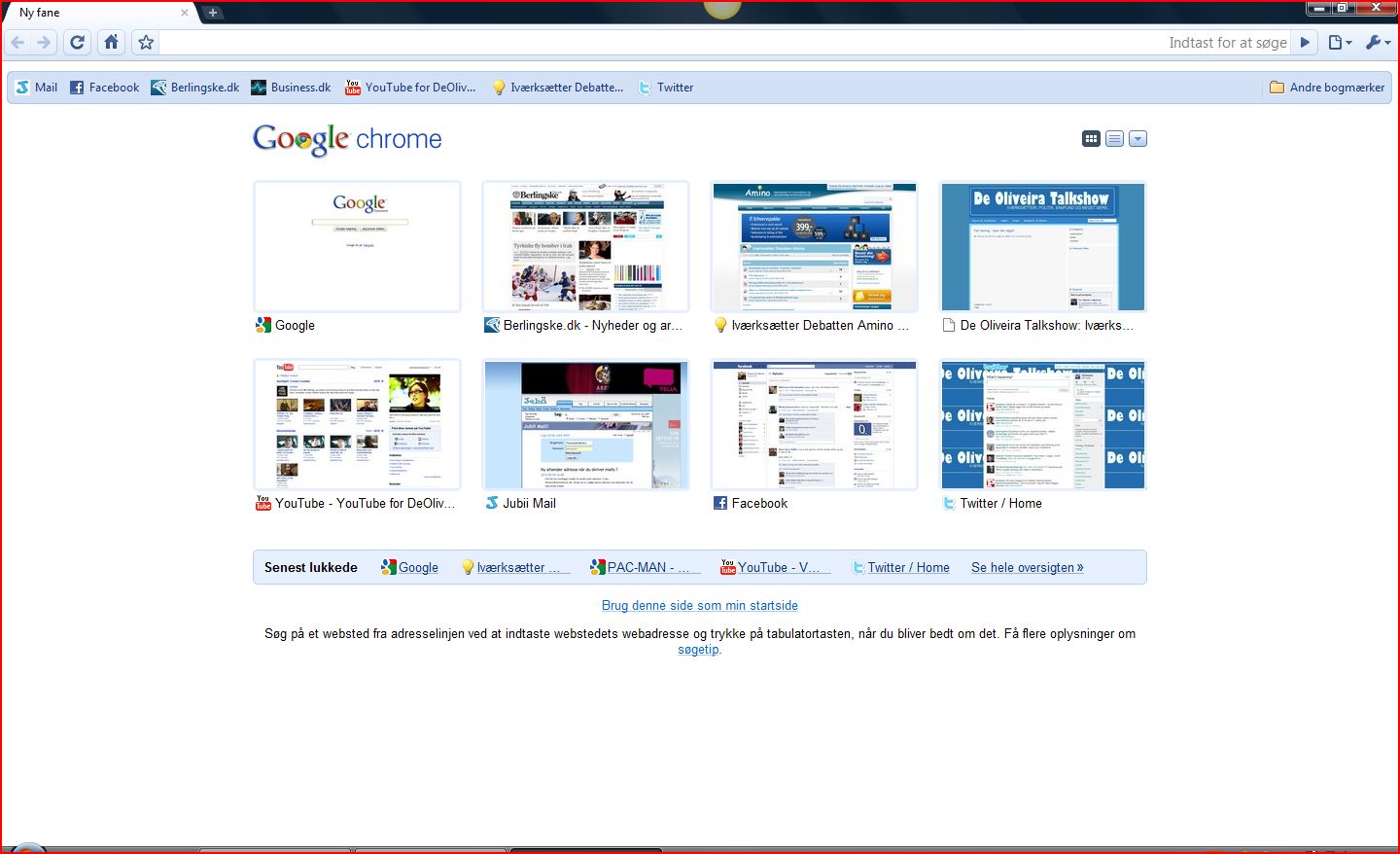
Task: Click the De Oliveira Talkshow title link
Action: click(1047, 326)
